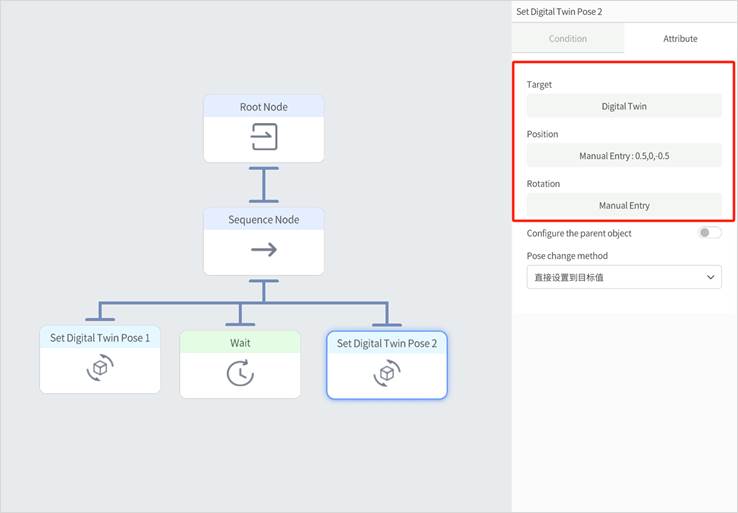
Task: Select the Set Digital Twin Pose 2 cube icon
Action: point(386,373)
